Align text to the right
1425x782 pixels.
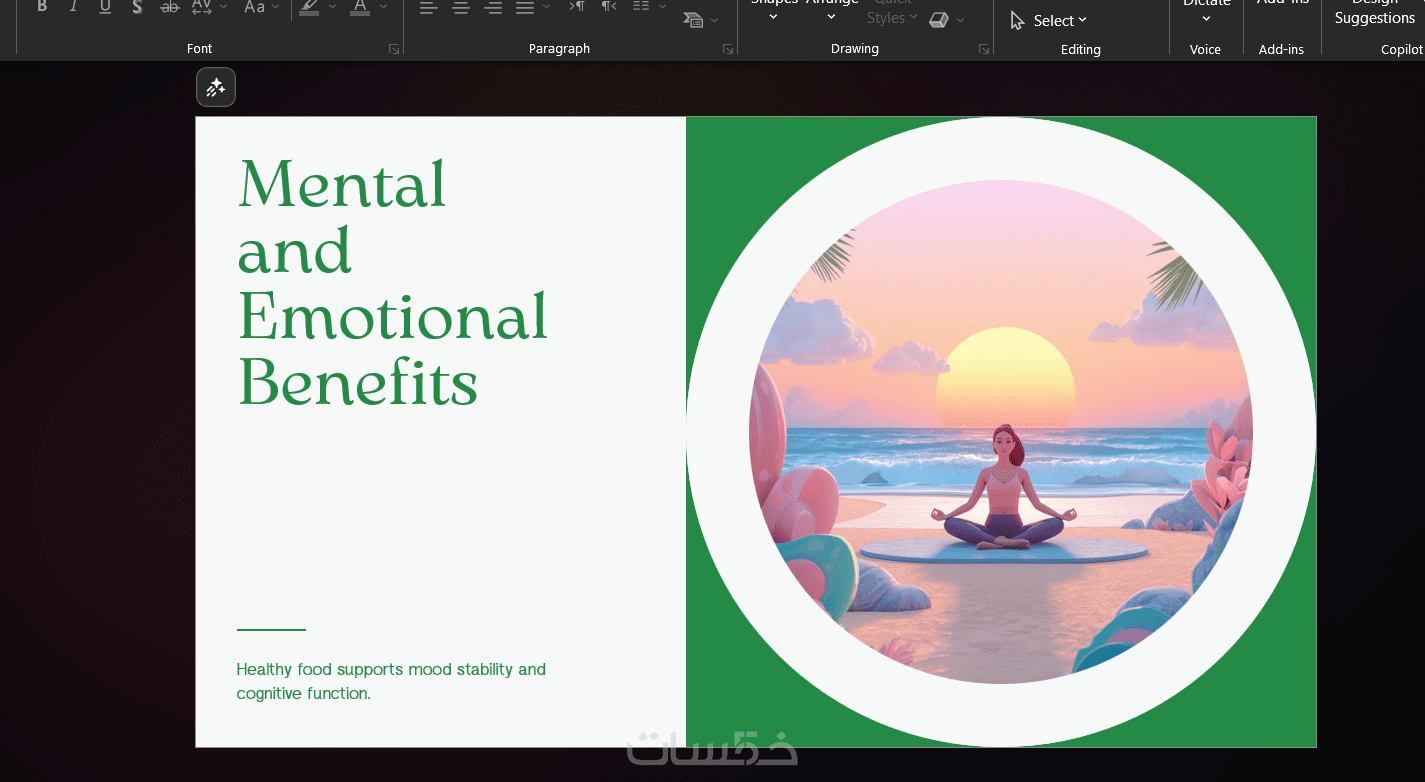tap(492, 7)
